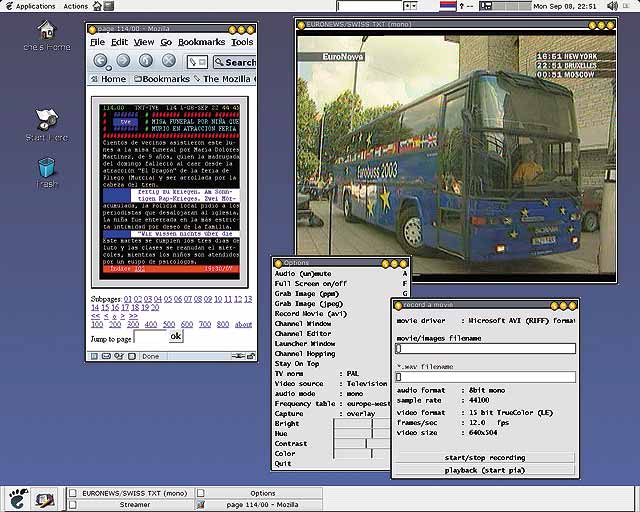The height and width of the screenshot is (512, 640).
Task: Open teletext subpage 13 link
Action: tap(248, 299)
